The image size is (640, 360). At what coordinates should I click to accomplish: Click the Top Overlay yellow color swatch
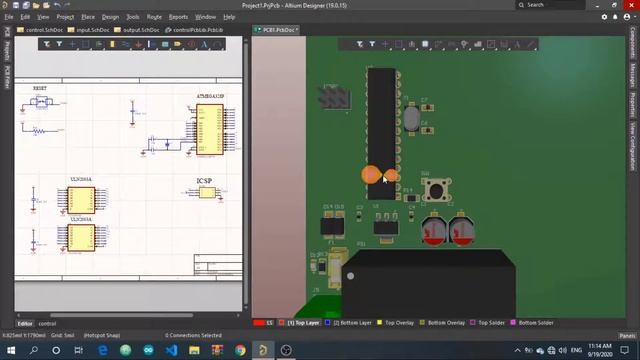[379, 323]
